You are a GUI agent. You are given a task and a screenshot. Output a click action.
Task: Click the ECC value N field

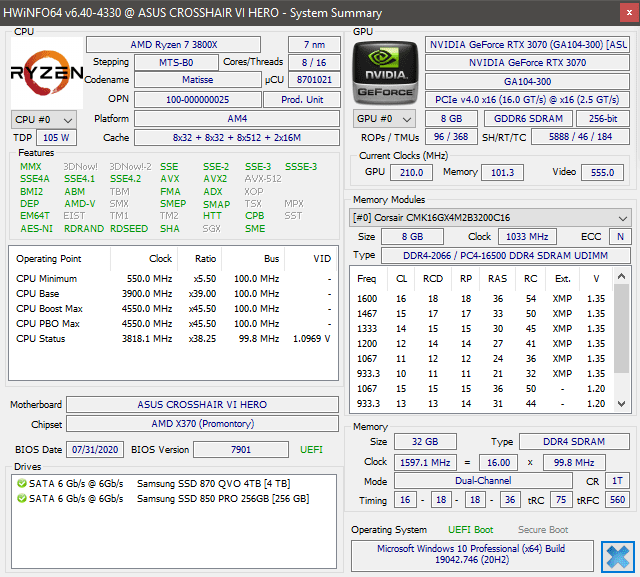coord(620,237)
